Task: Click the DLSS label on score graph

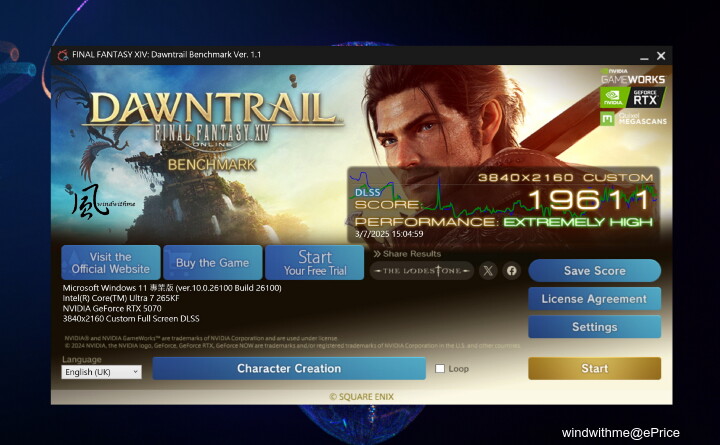Action: (367, 192)
